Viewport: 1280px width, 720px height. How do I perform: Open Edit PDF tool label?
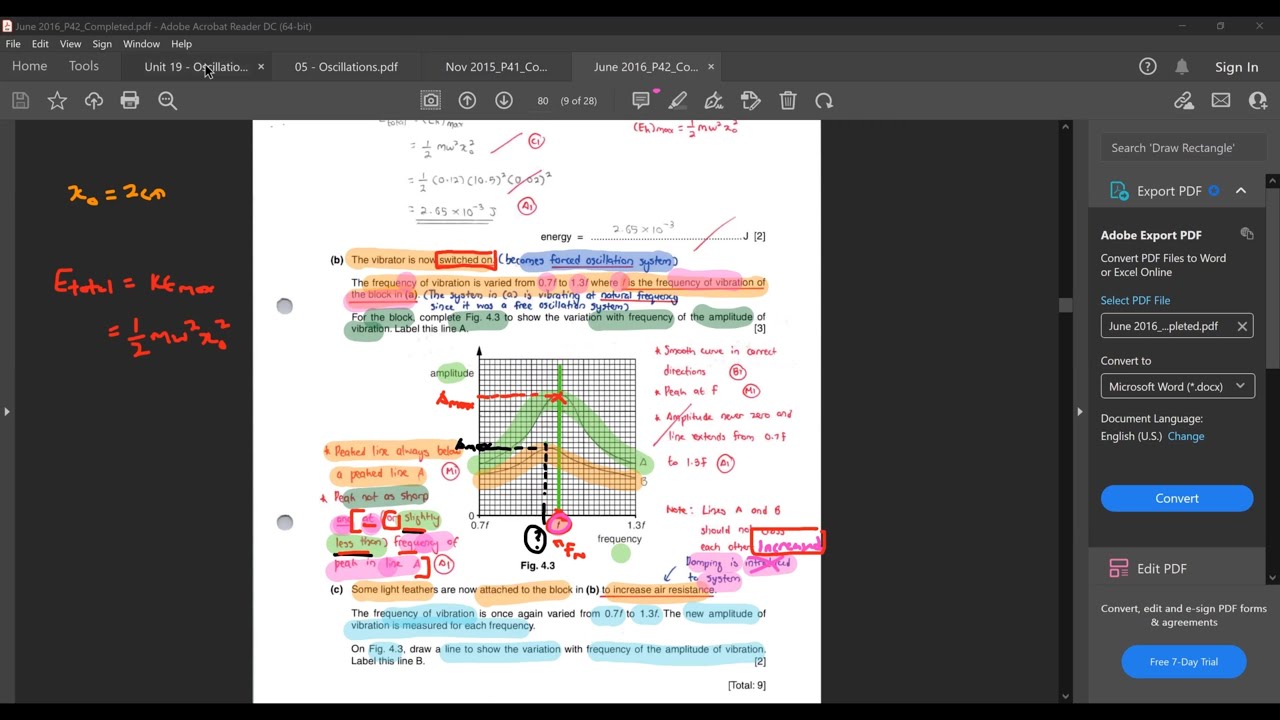coord(1162,568)
